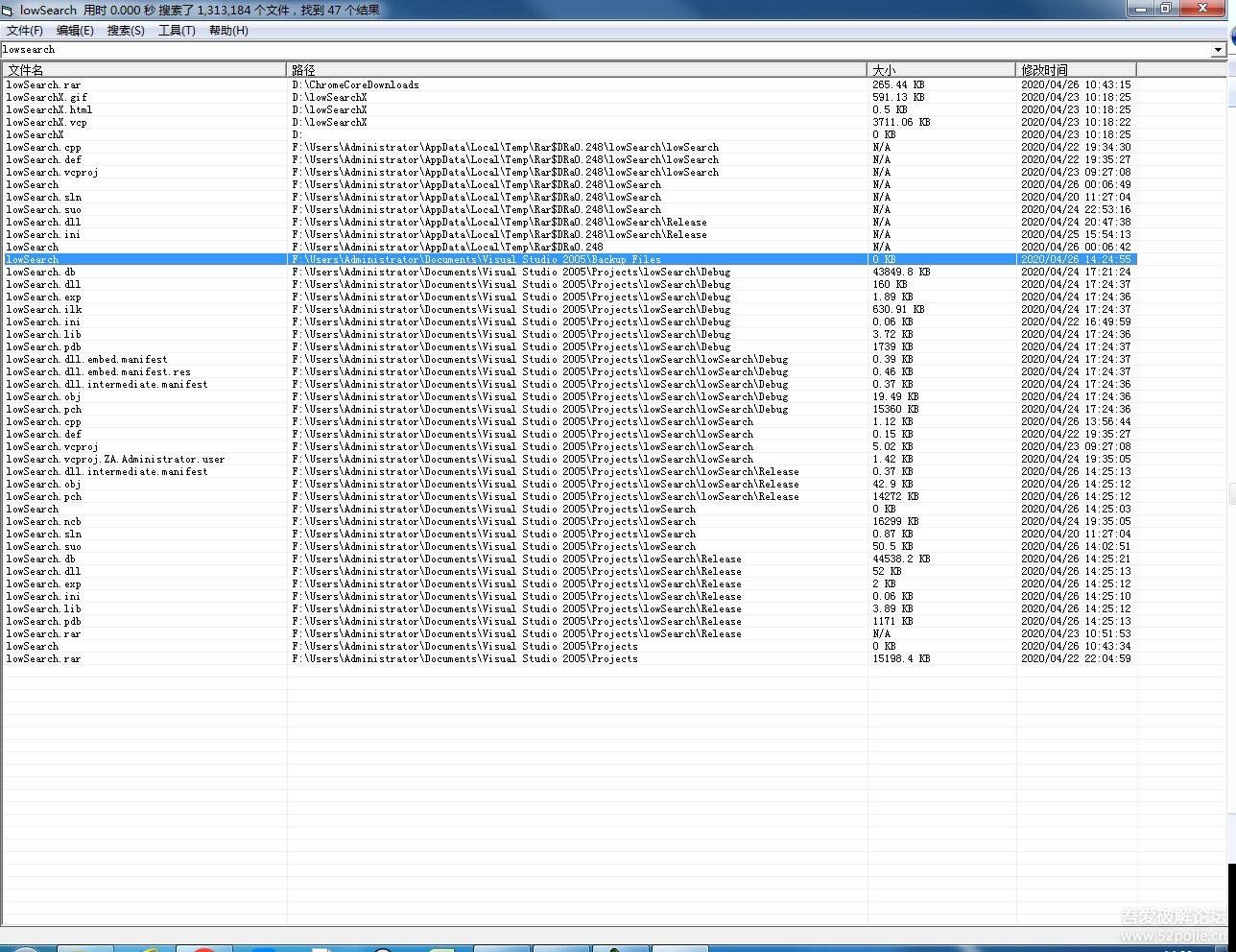Expand the search history dropdown arrow
Screen dimensions: 1236x952
click(x=1218, y=50)
